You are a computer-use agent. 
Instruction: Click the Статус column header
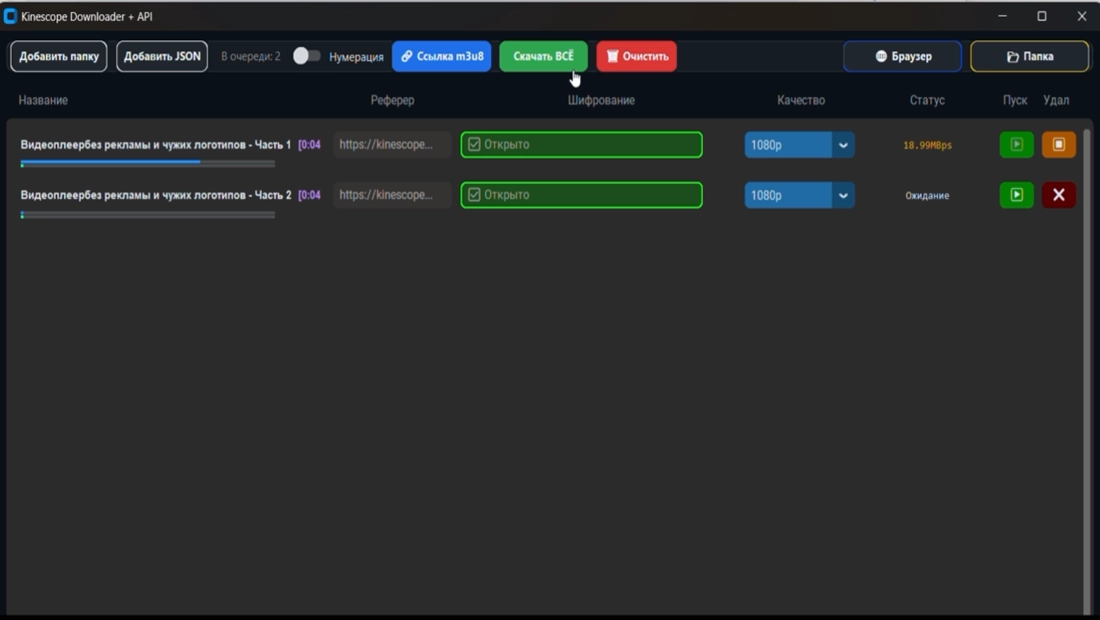[x=927, y=100]
